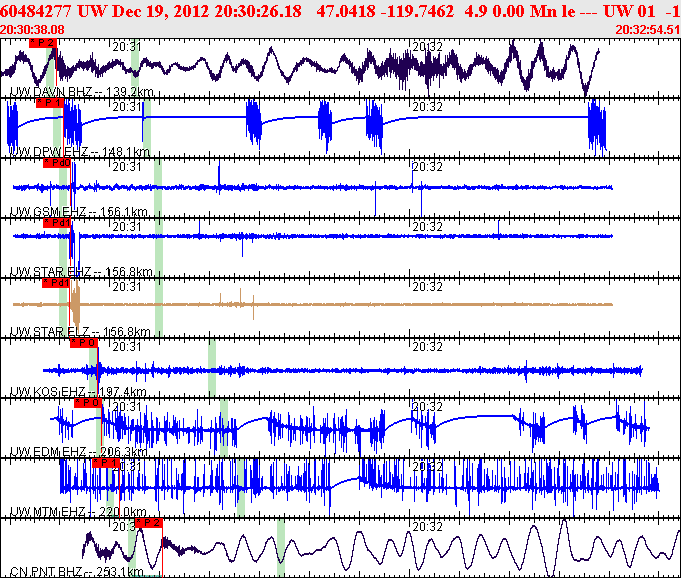Click the event ID 60484277 in header
The width and height of the screenshot is (681, 578).
[x=36, y=11]
